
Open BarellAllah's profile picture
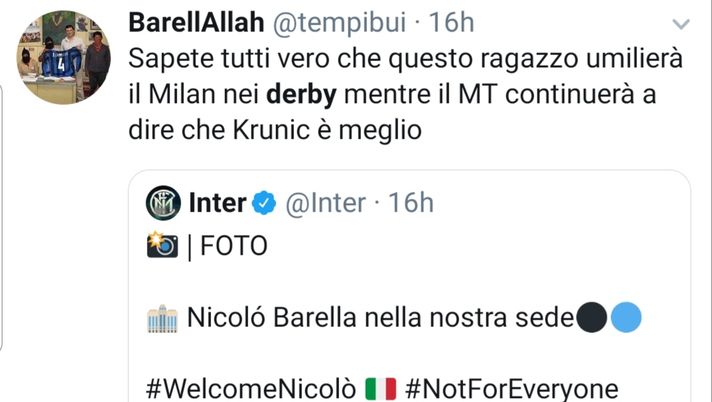coord(65,57)
